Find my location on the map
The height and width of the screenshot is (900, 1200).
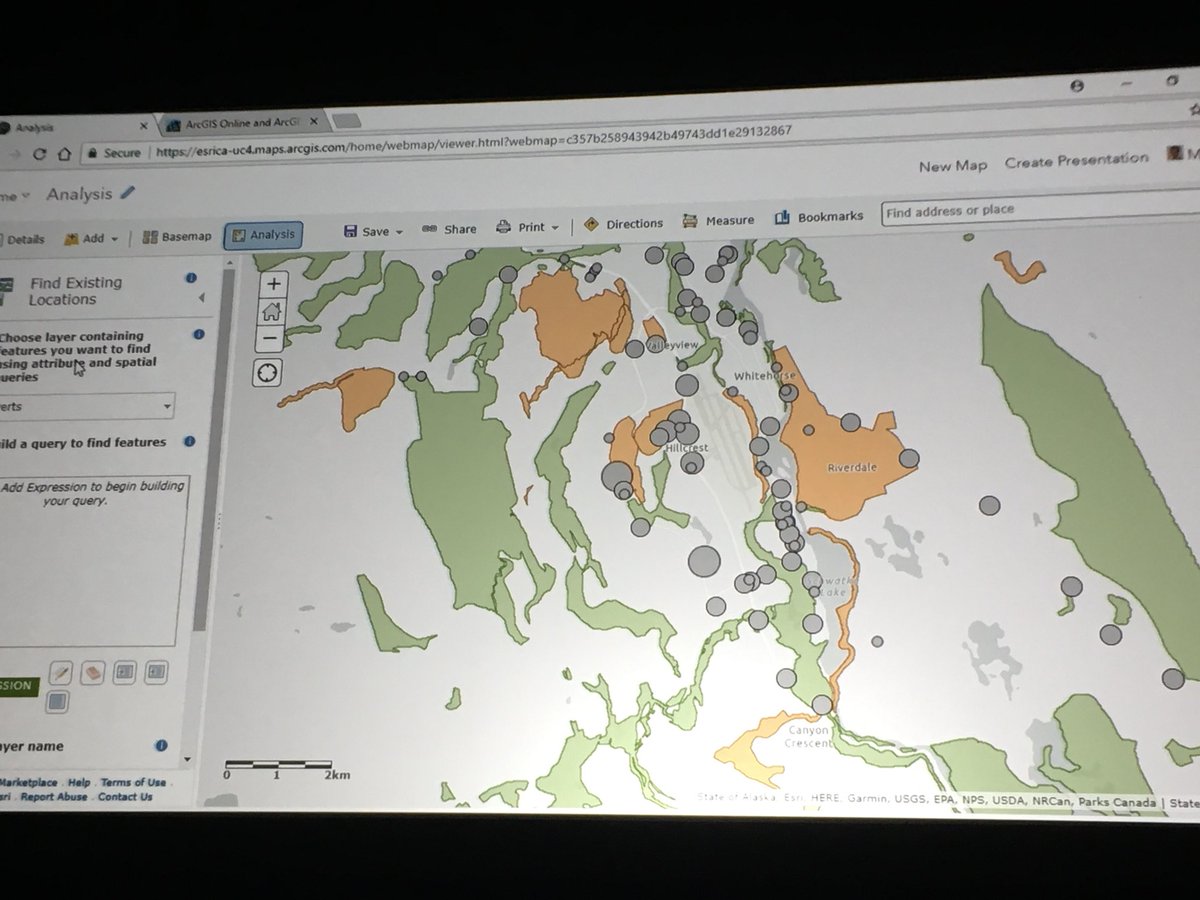269,372
